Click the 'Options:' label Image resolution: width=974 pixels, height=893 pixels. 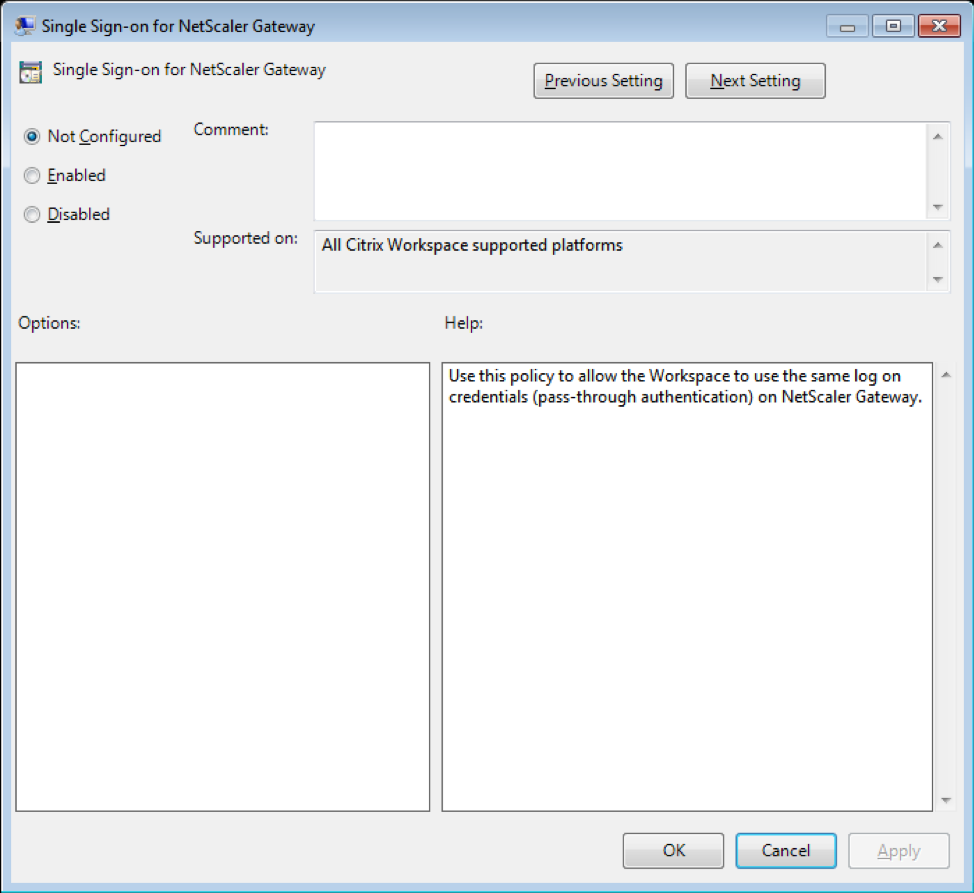(x=49, y=323)
